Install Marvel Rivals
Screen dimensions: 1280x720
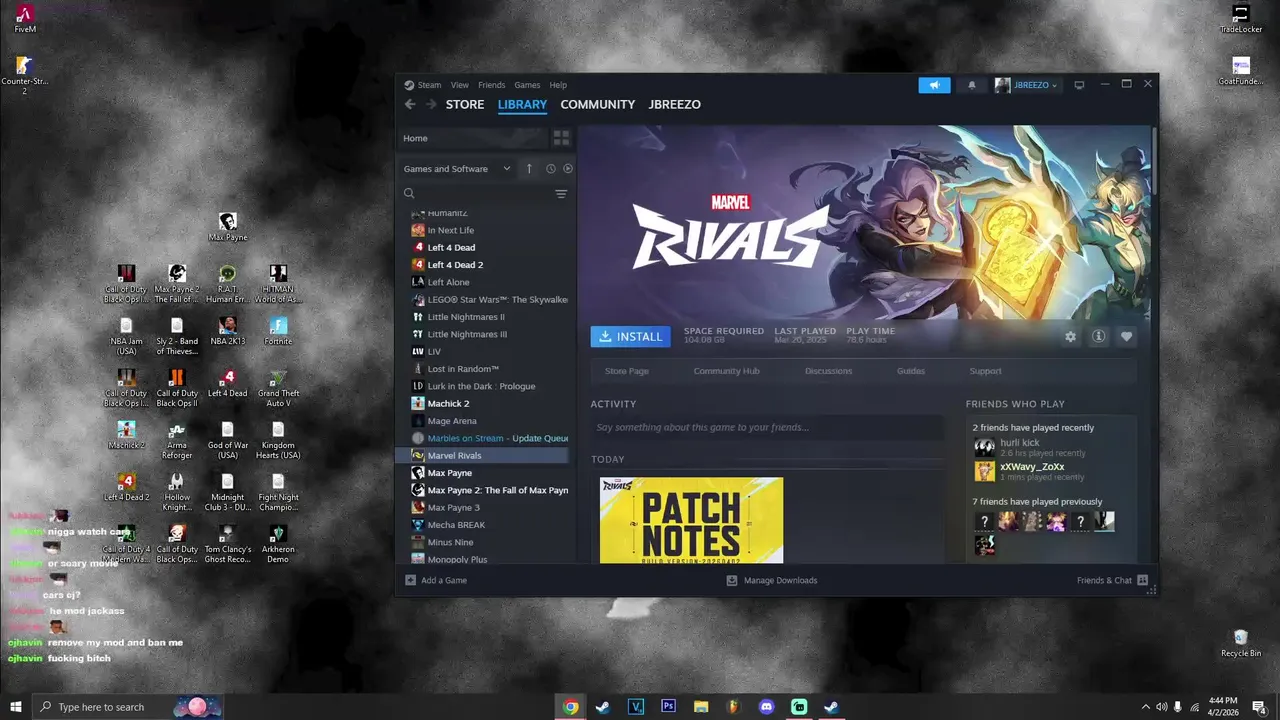point(630,336)
